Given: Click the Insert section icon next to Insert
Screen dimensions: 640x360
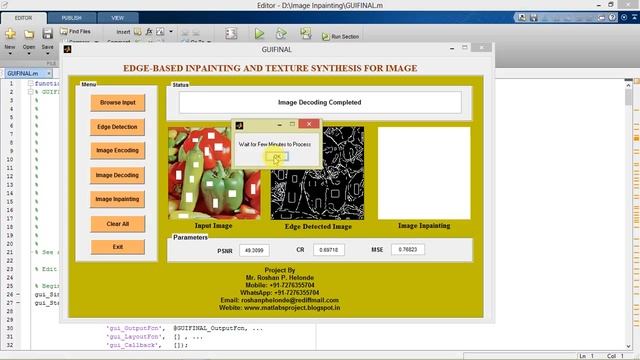Looking at the screenshot, I should [138, 31].
